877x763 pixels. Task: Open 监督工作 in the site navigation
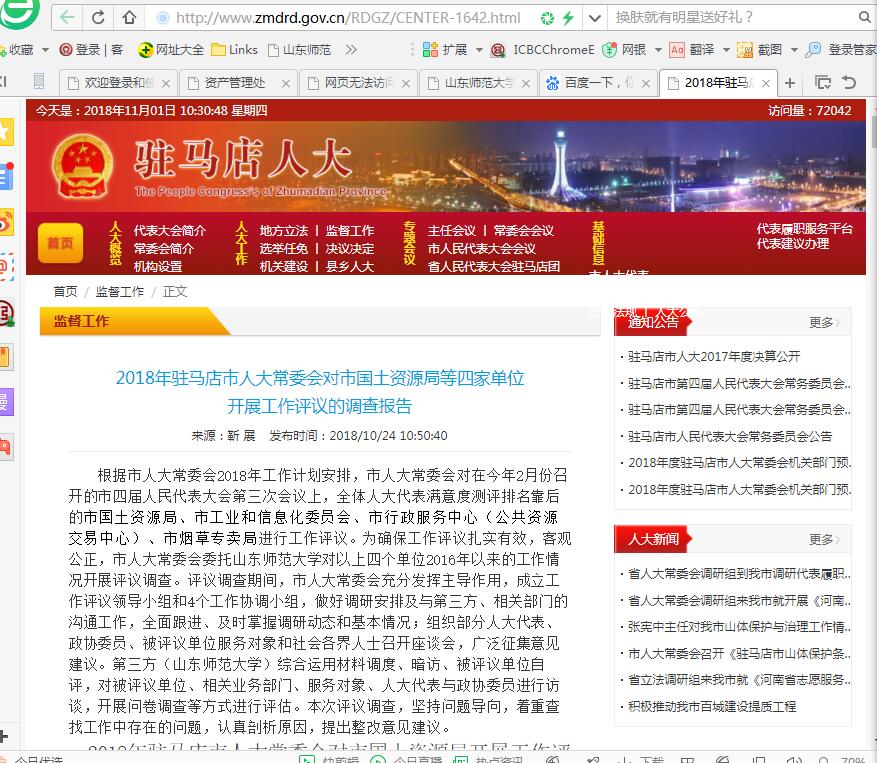pos(349,231)
